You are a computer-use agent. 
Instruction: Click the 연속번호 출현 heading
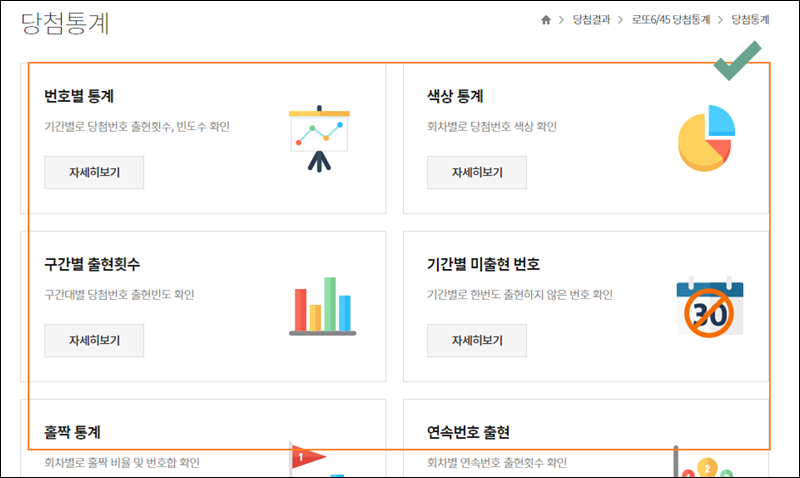[x=468, y=432]
